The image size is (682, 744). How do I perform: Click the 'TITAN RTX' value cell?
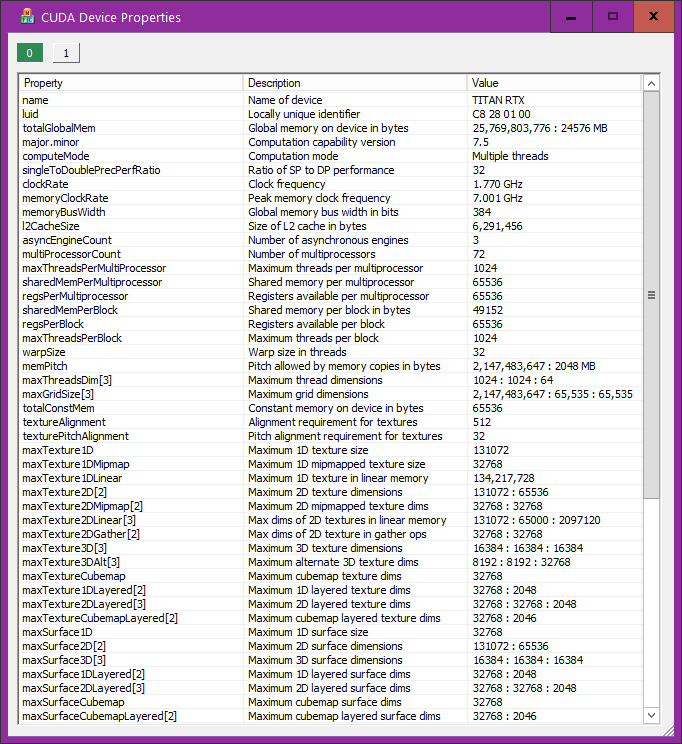[498, 100]
